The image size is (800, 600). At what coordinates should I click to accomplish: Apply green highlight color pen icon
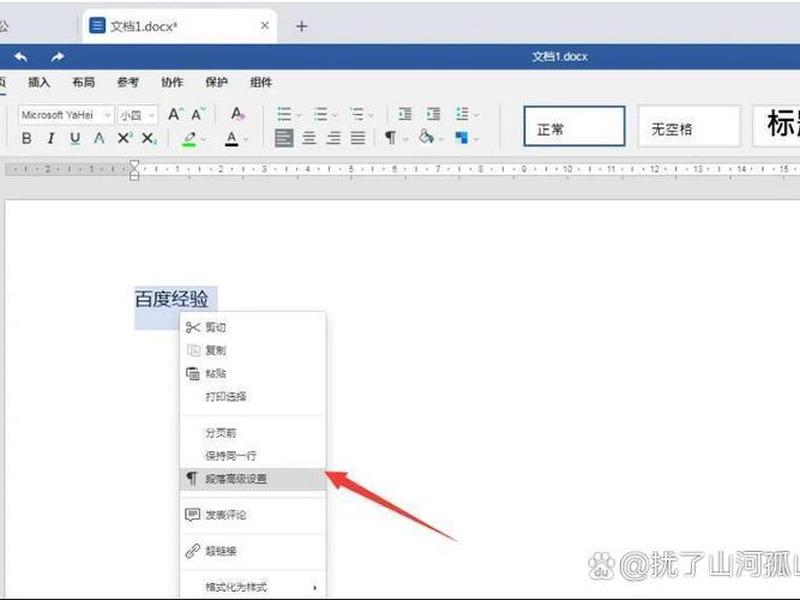(x=189, y=139)
